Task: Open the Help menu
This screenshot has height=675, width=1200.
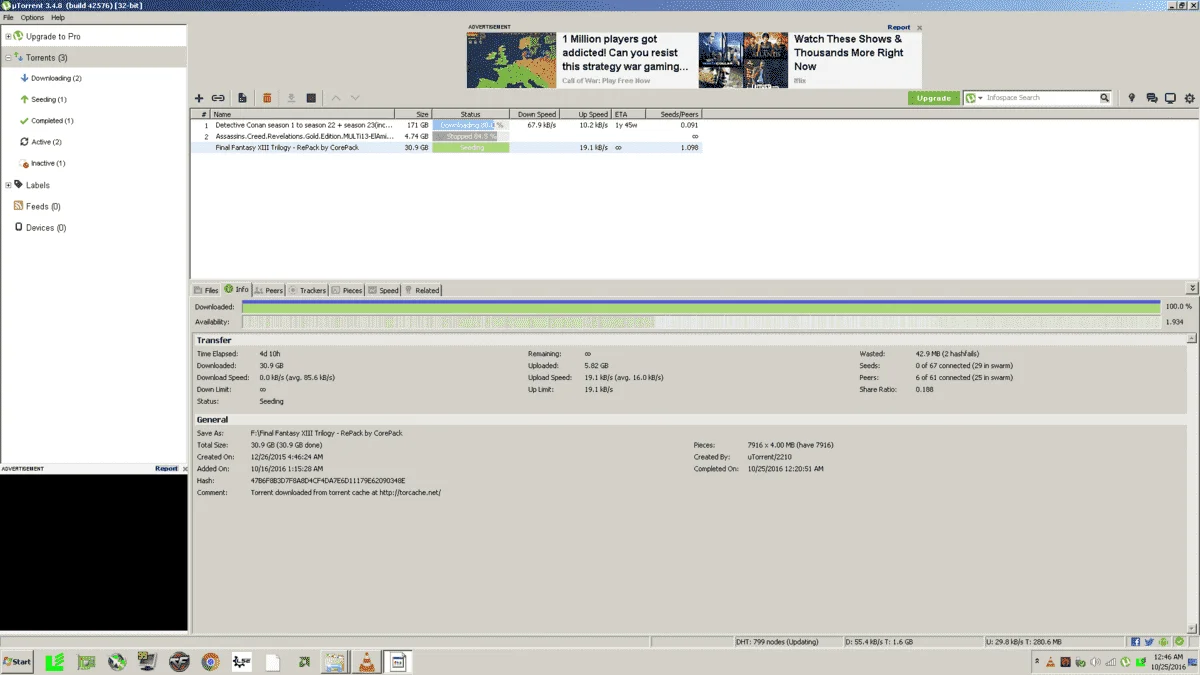Action: coord(58,18)
